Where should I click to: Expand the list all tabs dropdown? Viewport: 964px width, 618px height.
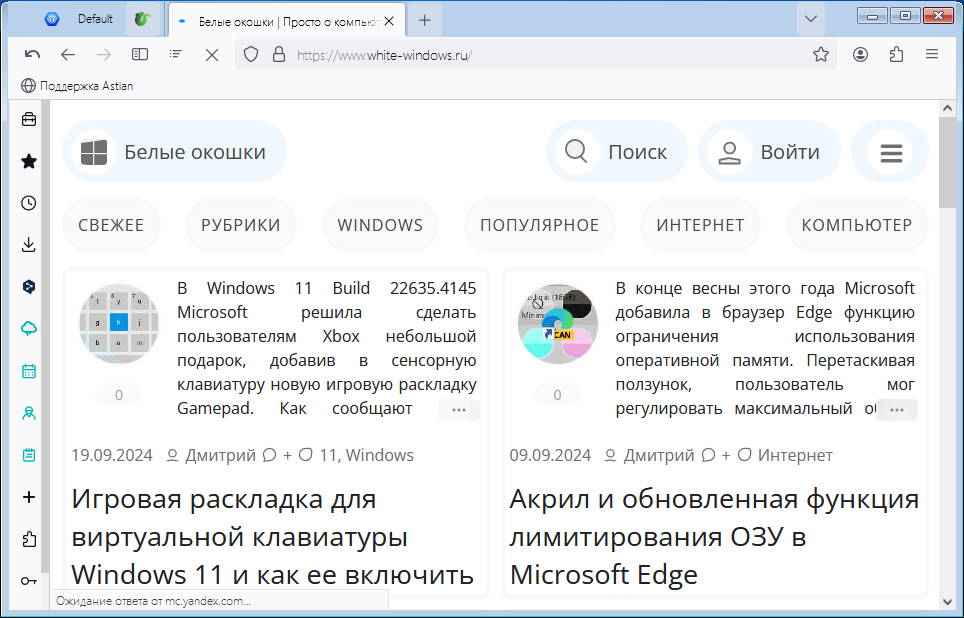coord(811,19)
